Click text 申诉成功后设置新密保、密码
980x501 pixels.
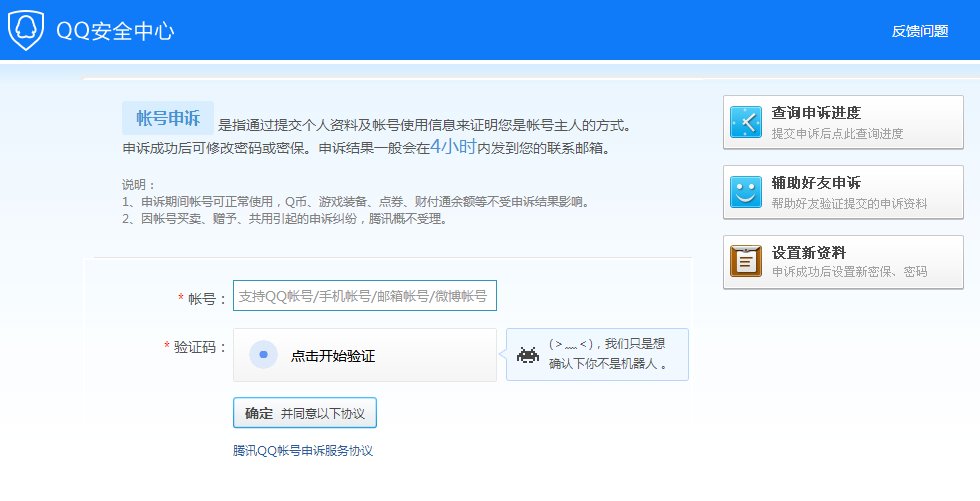tap(849, 272)
